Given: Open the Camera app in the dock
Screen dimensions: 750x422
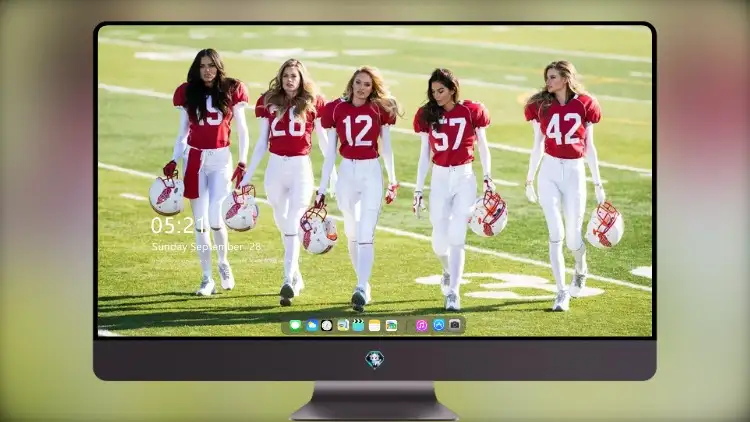Looking at the screenshot, I should pyautogui.click(x=455, y=325).
